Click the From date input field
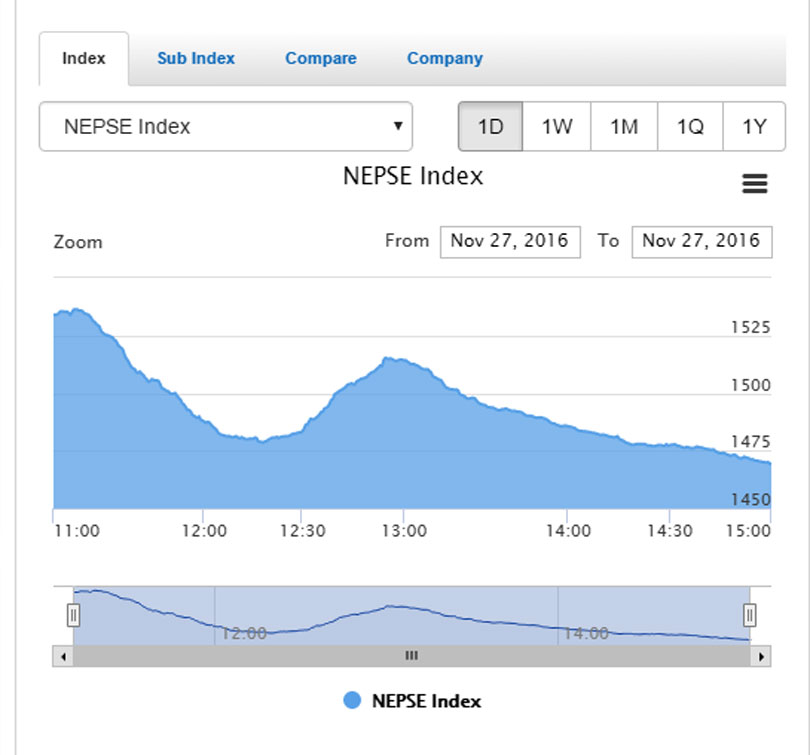 [x=510, y=242]
